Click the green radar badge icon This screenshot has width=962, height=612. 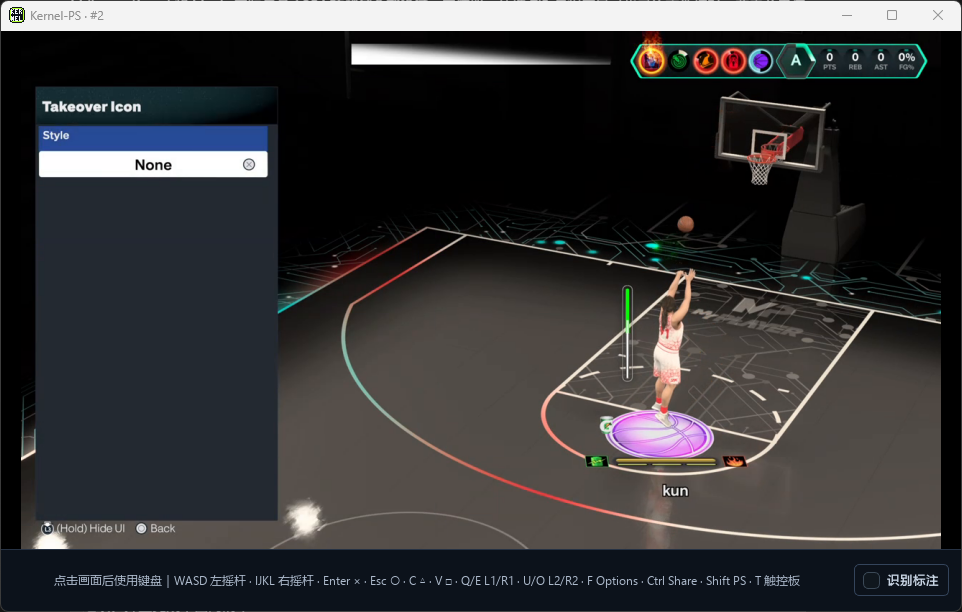click(679, 61)
